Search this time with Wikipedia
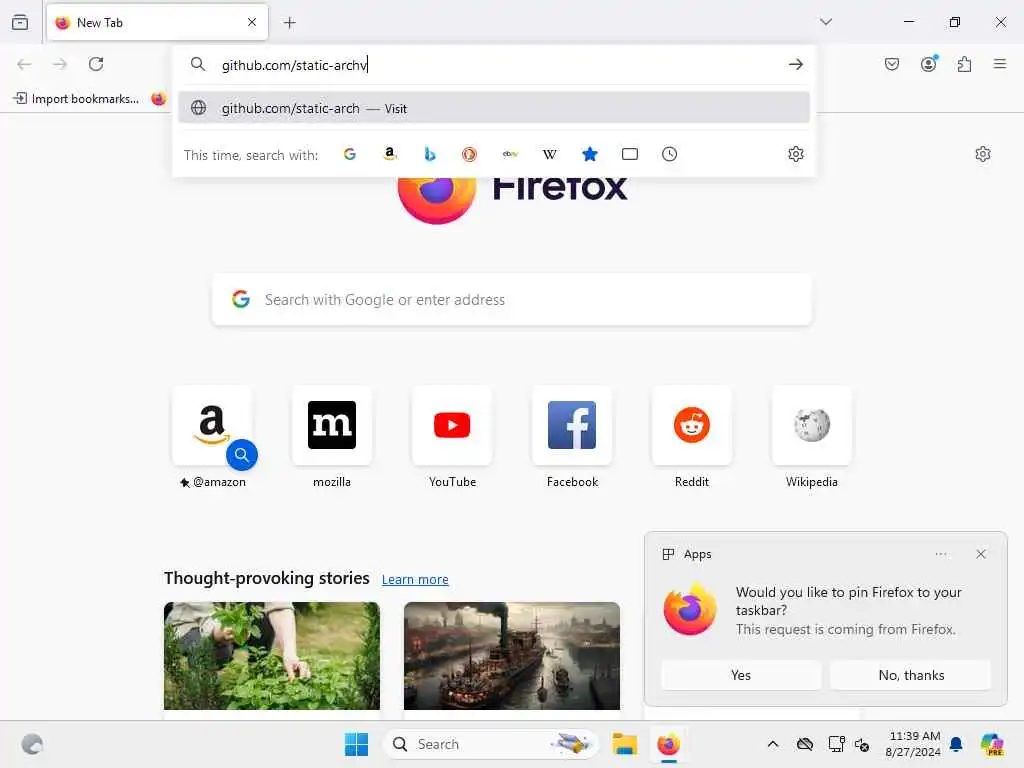The height and width of the screenshot is (768, 1024). [x=550, y=154]
